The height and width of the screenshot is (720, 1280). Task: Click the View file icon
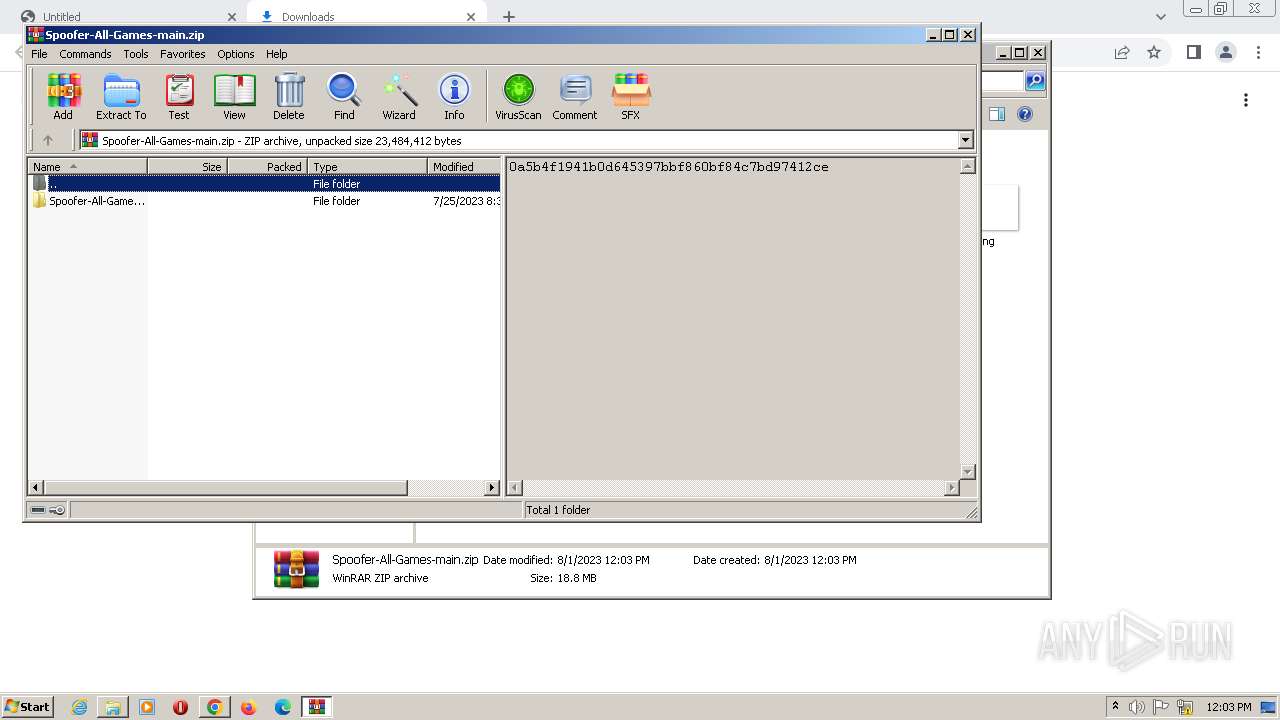tap(234, 97)
